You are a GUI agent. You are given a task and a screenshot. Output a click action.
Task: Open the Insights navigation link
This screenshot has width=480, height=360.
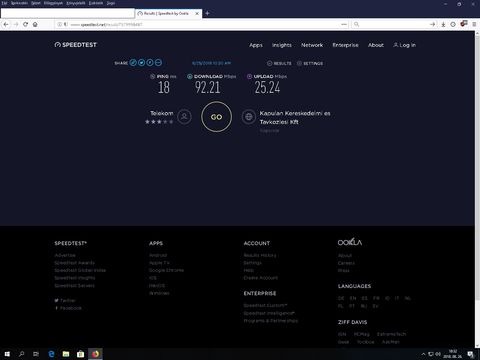pyautogui.click(x=282, y=45)
